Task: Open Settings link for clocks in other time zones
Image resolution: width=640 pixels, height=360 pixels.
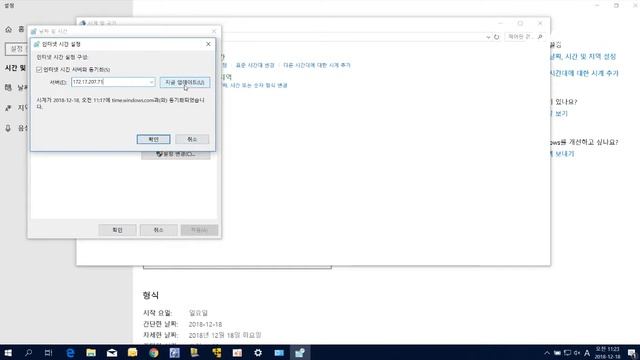Action: (x=584, y=73)
